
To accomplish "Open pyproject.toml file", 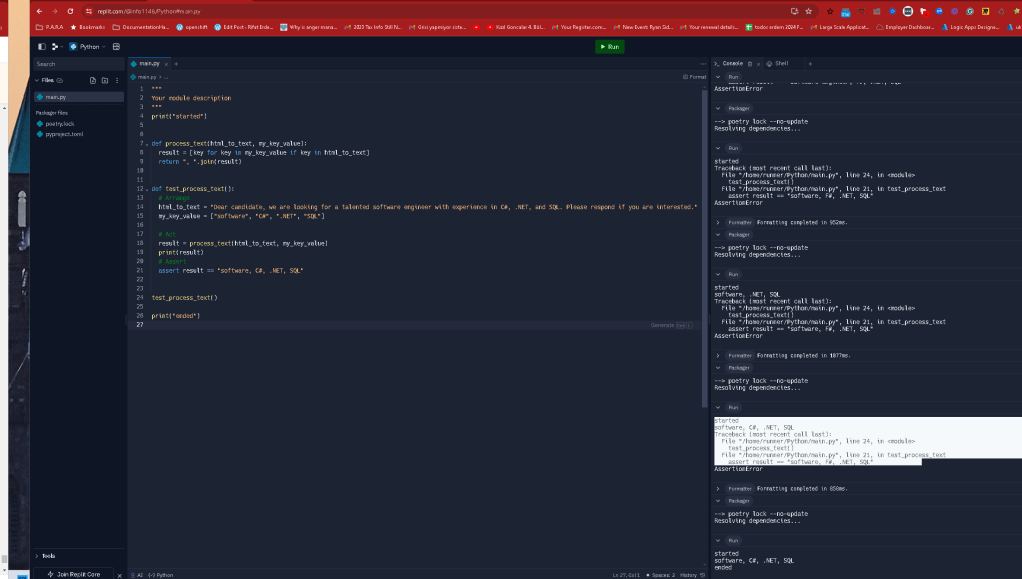I will [64, 134].
